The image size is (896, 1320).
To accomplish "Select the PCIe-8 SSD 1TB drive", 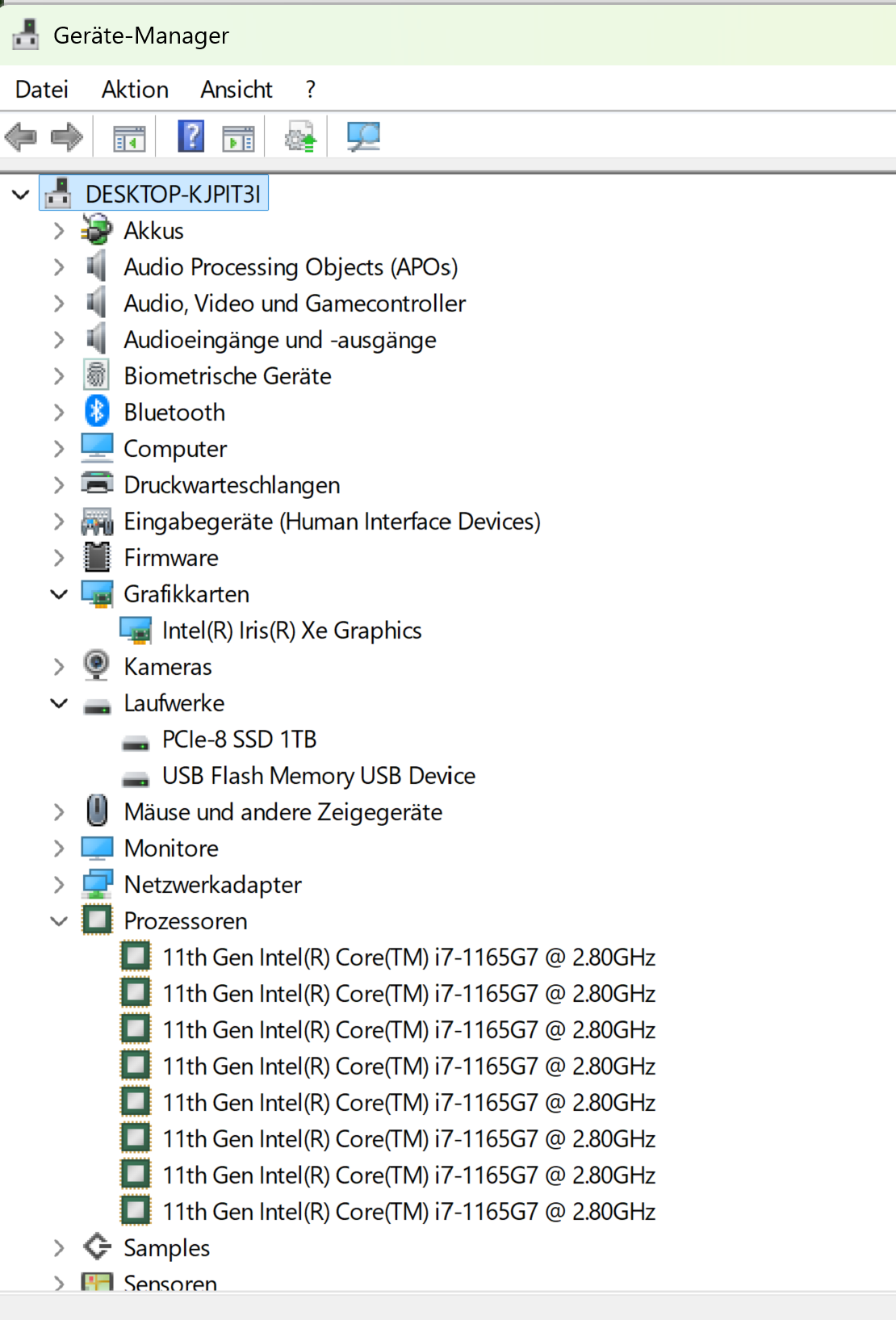I will (x=239, y=740).
